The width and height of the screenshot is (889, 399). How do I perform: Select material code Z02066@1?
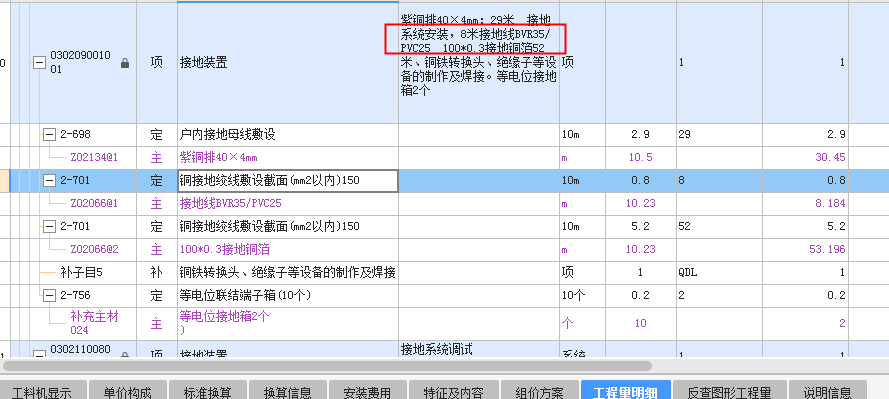point(94,203)
